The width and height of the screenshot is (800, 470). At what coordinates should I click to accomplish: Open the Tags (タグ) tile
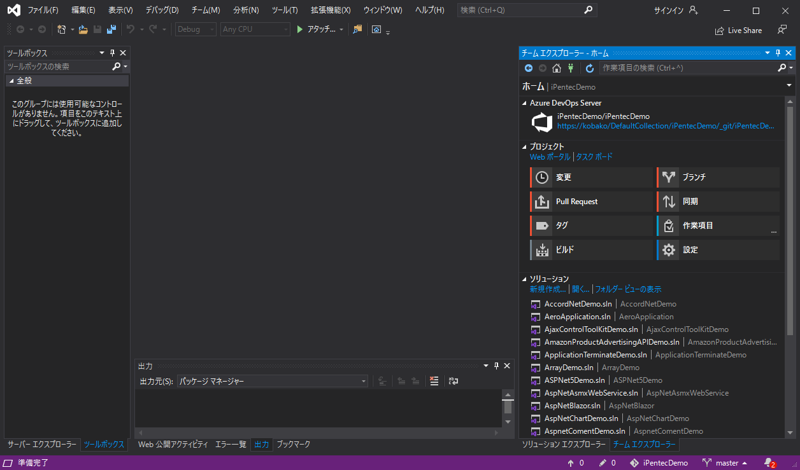[x=591, y=226]
